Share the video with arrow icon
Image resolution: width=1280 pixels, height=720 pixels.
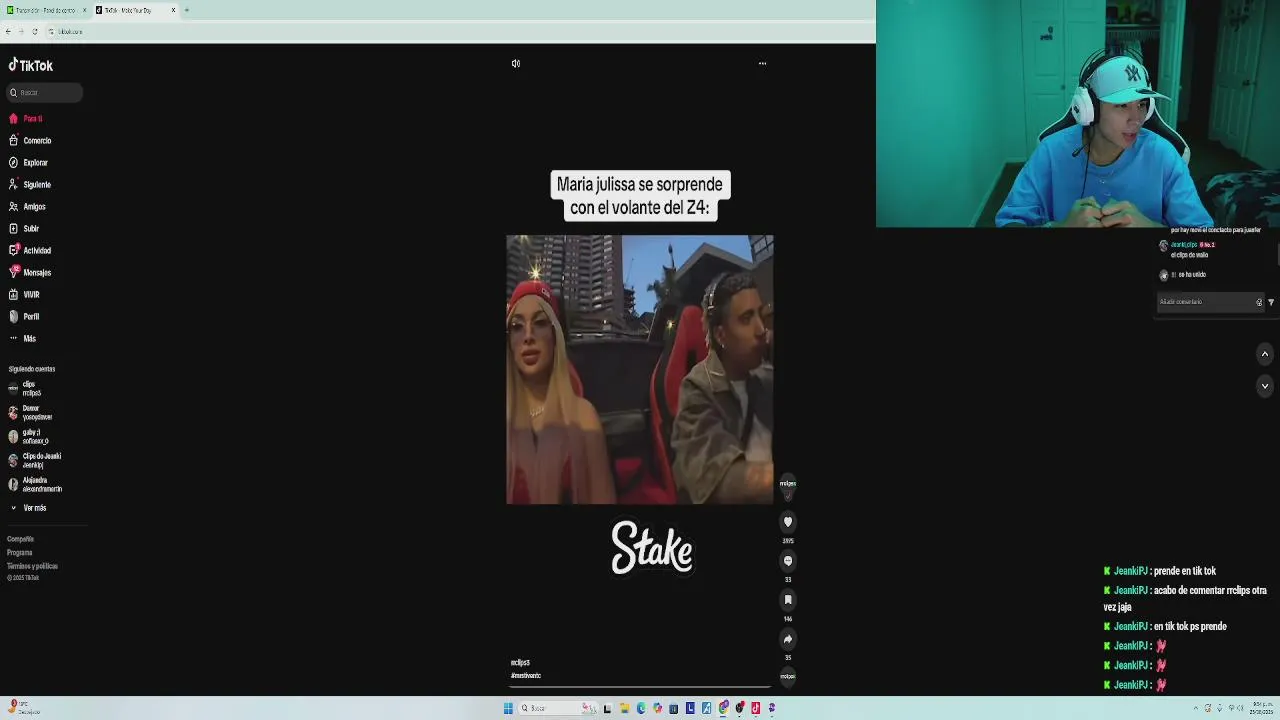(x=788, y=639)
